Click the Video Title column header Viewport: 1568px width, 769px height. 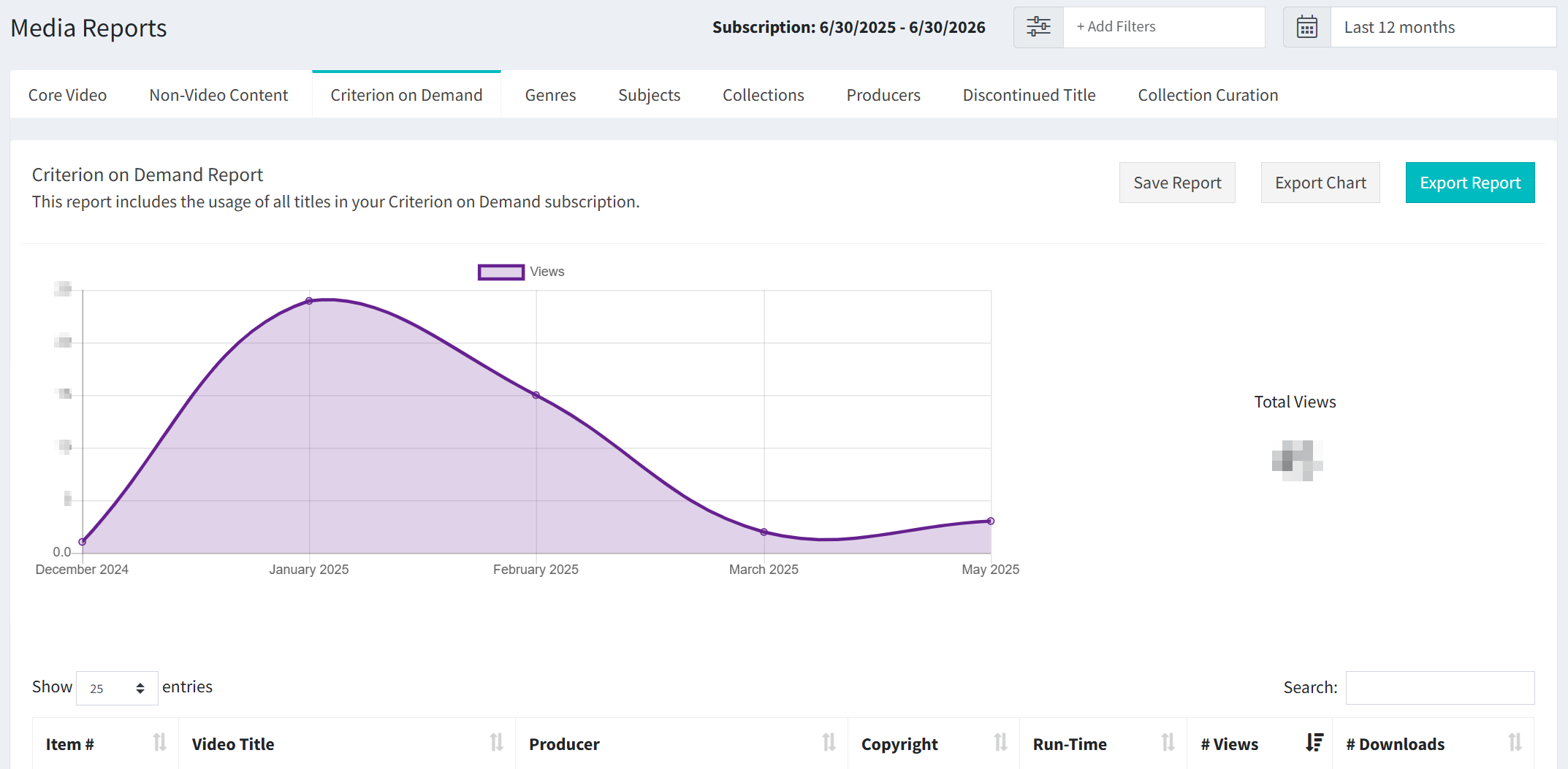347,743
